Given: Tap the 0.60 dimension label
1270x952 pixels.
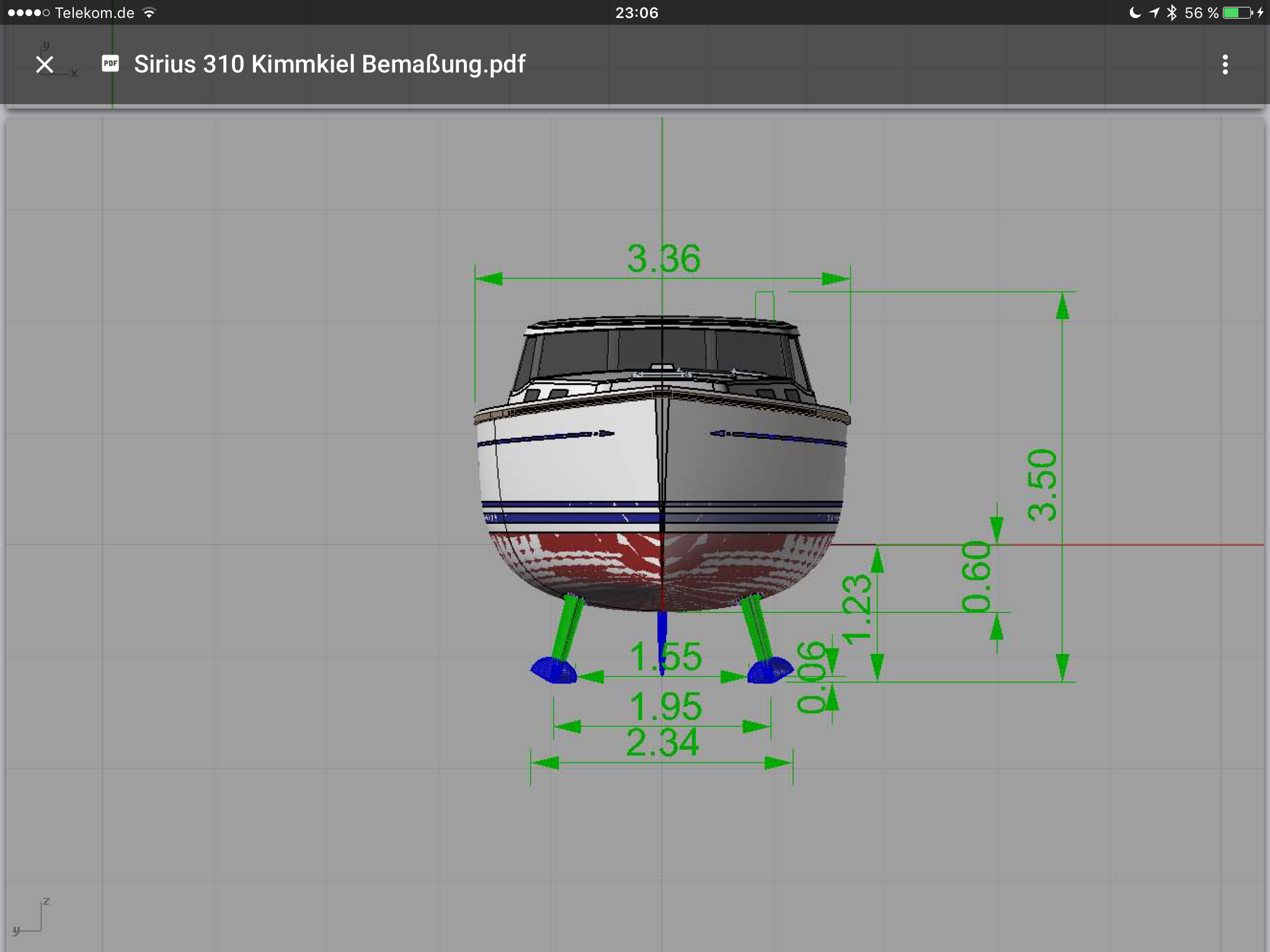Looking at the screenshot, I should click(977, 576).
